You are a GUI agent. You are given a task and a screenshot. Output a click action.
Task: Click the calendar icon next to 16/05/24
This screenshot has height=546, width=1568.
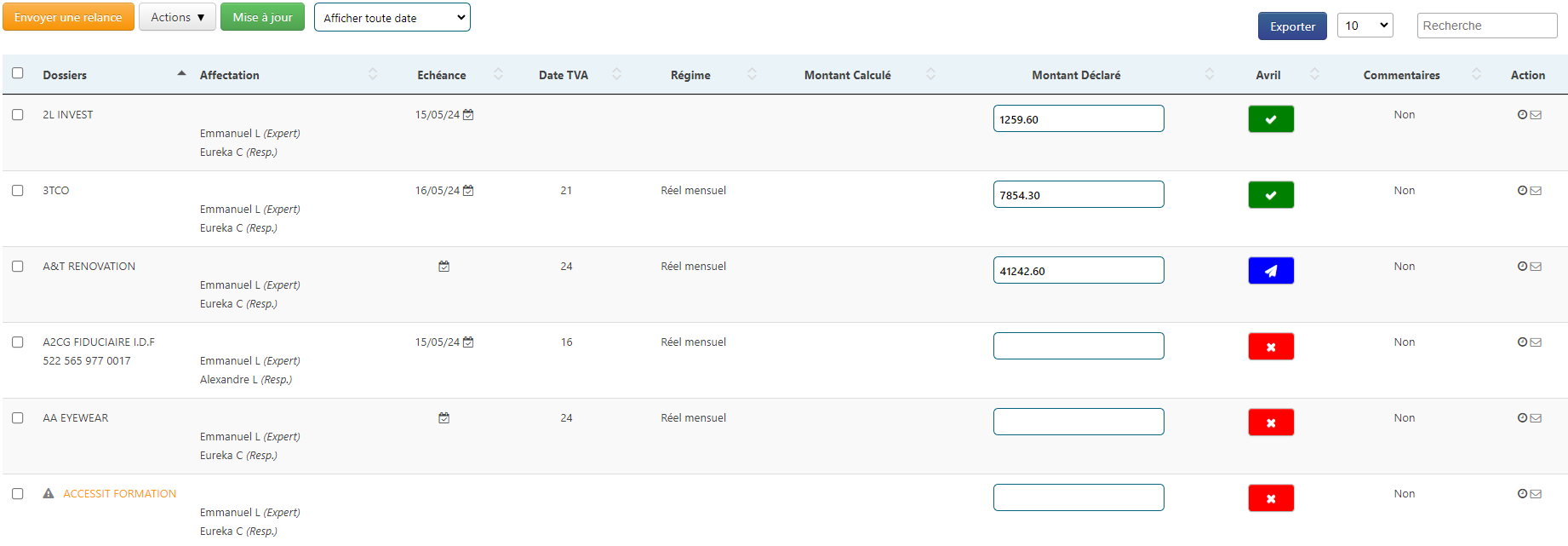pyautogui.click(x=468, y=191)
